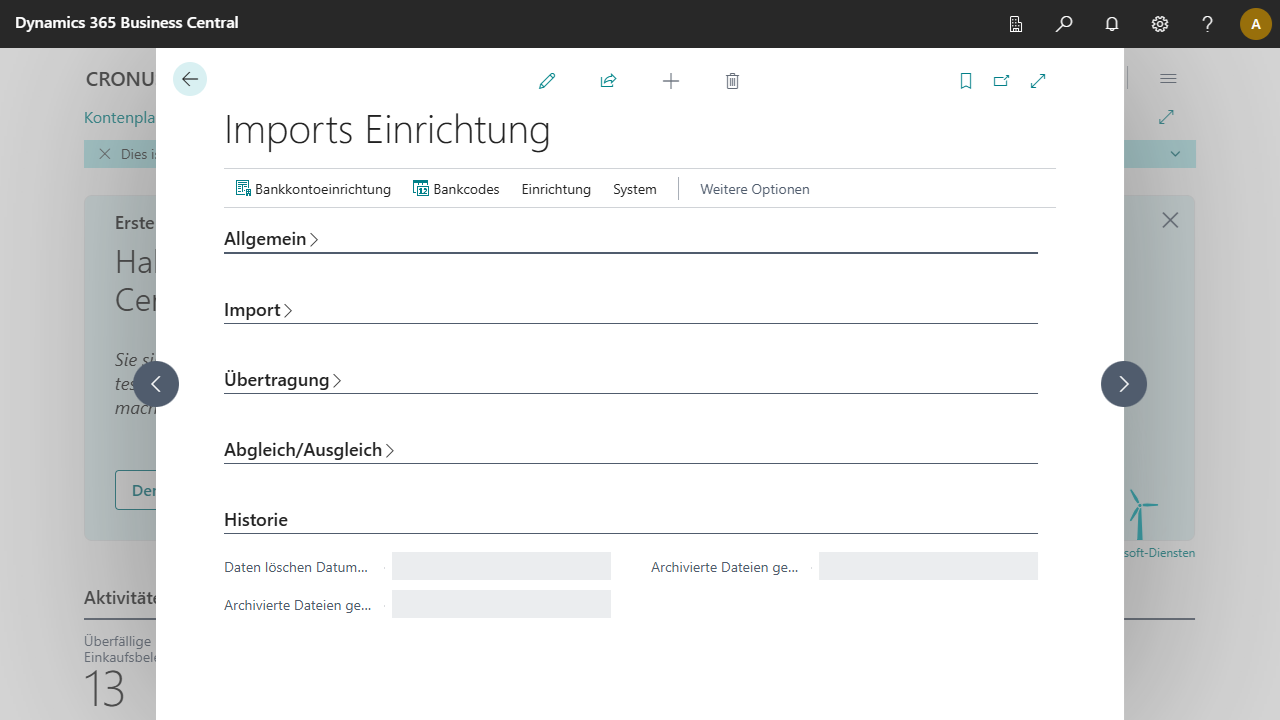Click the back arrow button

(x=190, y=80)
